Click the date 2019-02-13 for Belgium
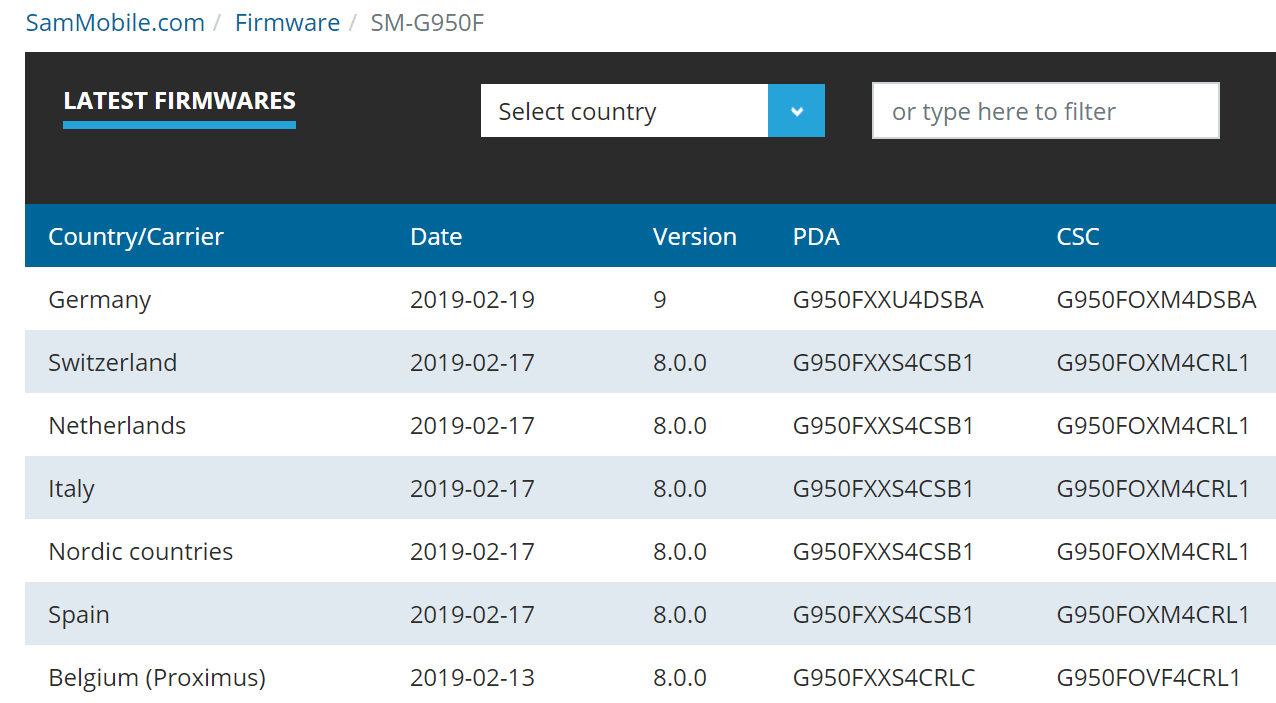The height and width of the screenshot is (703, 1276). 472,678
